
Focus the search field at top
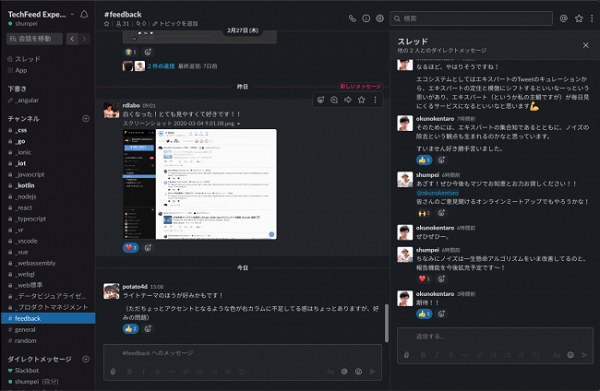pos(471,18)
